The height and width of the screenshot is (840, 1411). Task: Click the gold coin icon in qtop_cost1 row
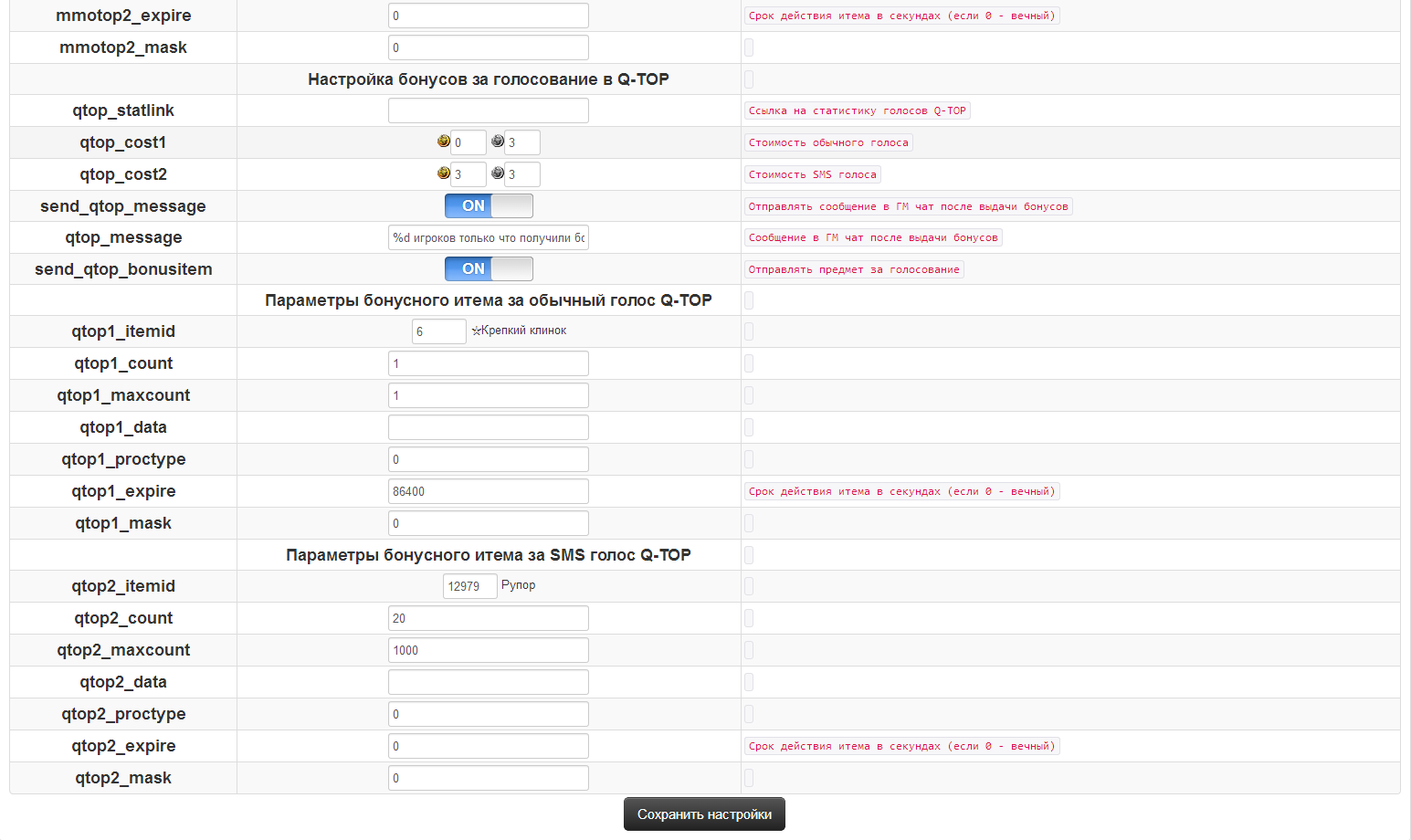(x=443, y=142)
